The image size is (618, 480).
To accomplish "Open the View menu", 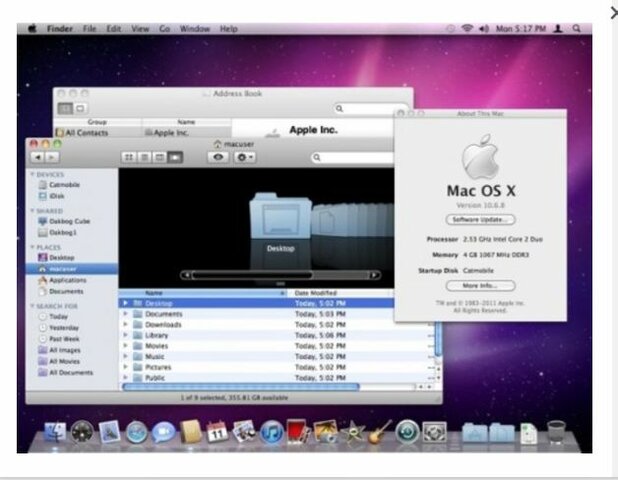I will (x=140, y=28).
